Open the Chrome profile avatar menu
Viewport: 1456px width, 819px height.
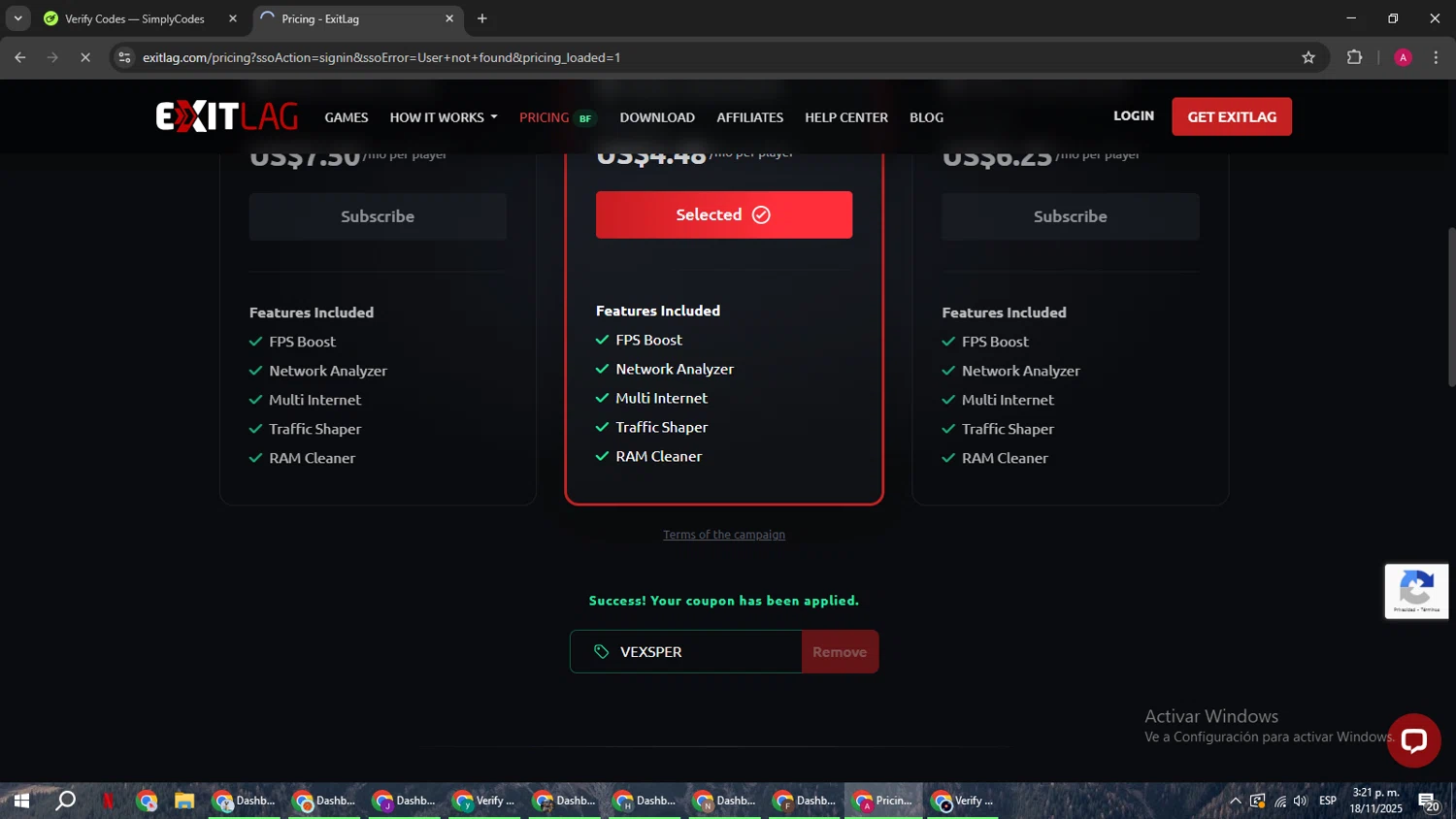(1403, 57)
